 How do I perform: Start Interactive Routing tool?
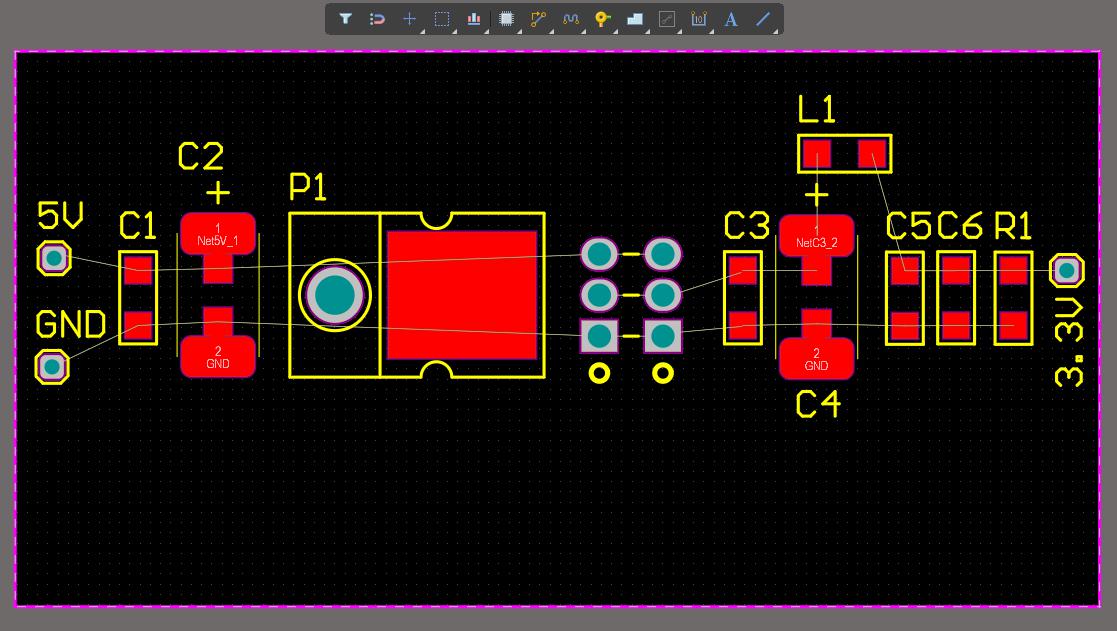click(x=539, y=19)
